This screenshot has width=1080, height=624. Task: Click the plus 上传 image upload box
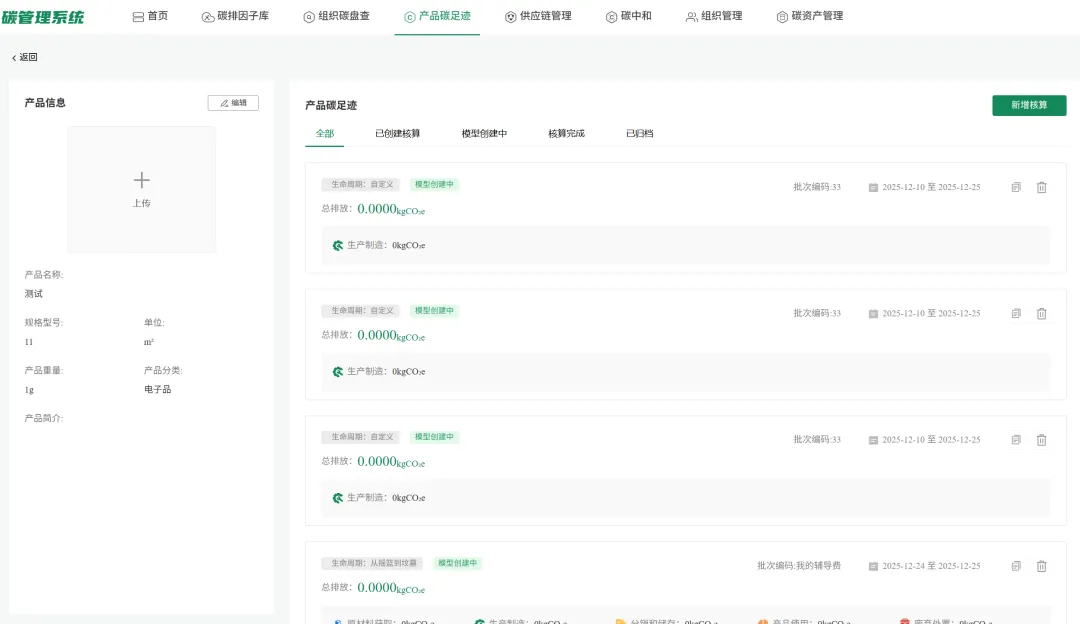(141, 189)
